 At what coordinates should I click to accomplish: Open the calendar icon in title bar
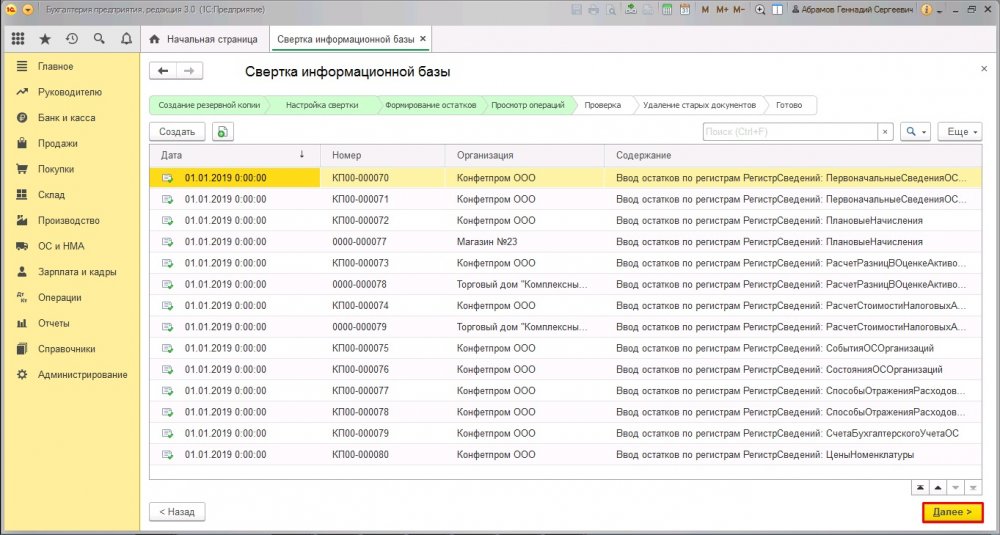click(685, 10)
